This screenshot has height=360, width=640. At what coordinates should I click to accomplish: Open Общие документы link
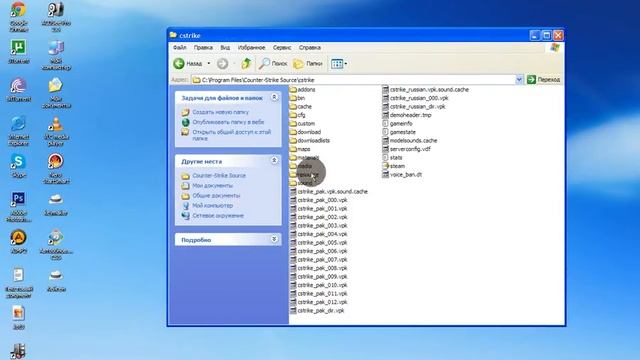(x=216, y=196)
